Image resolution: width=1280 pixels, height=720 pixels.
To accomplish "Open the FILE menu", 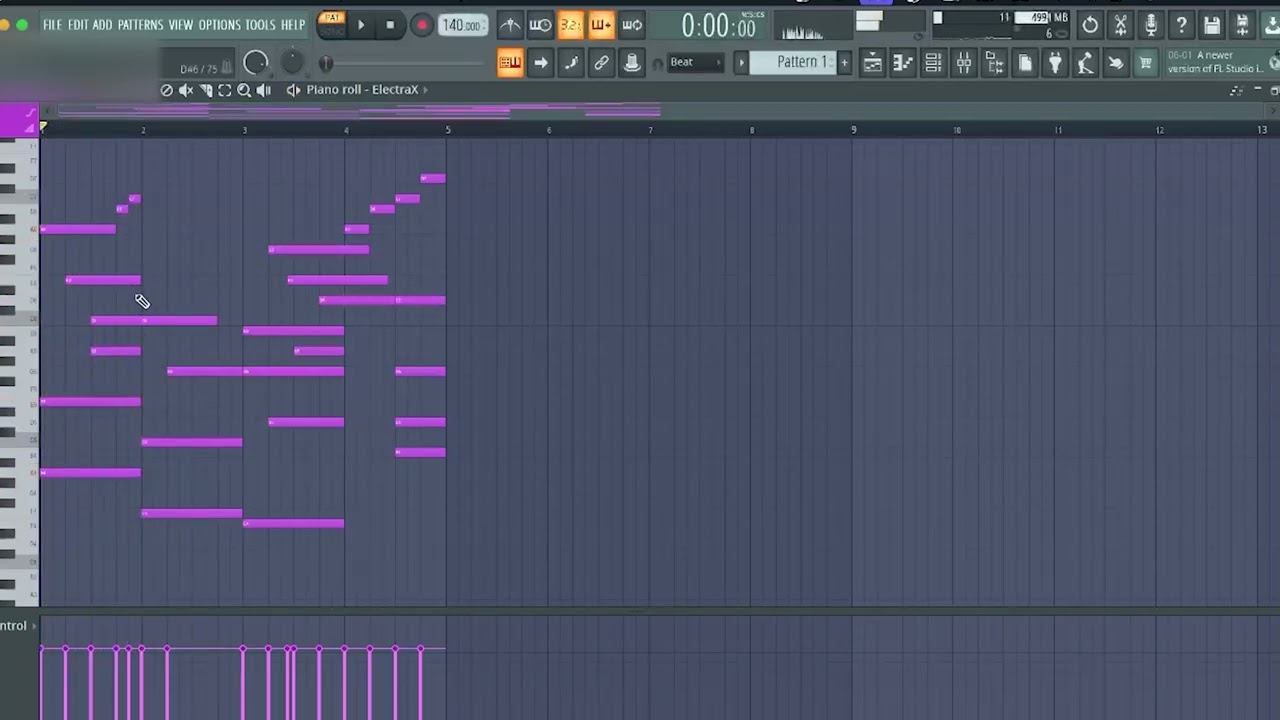I will pos(52,25).
